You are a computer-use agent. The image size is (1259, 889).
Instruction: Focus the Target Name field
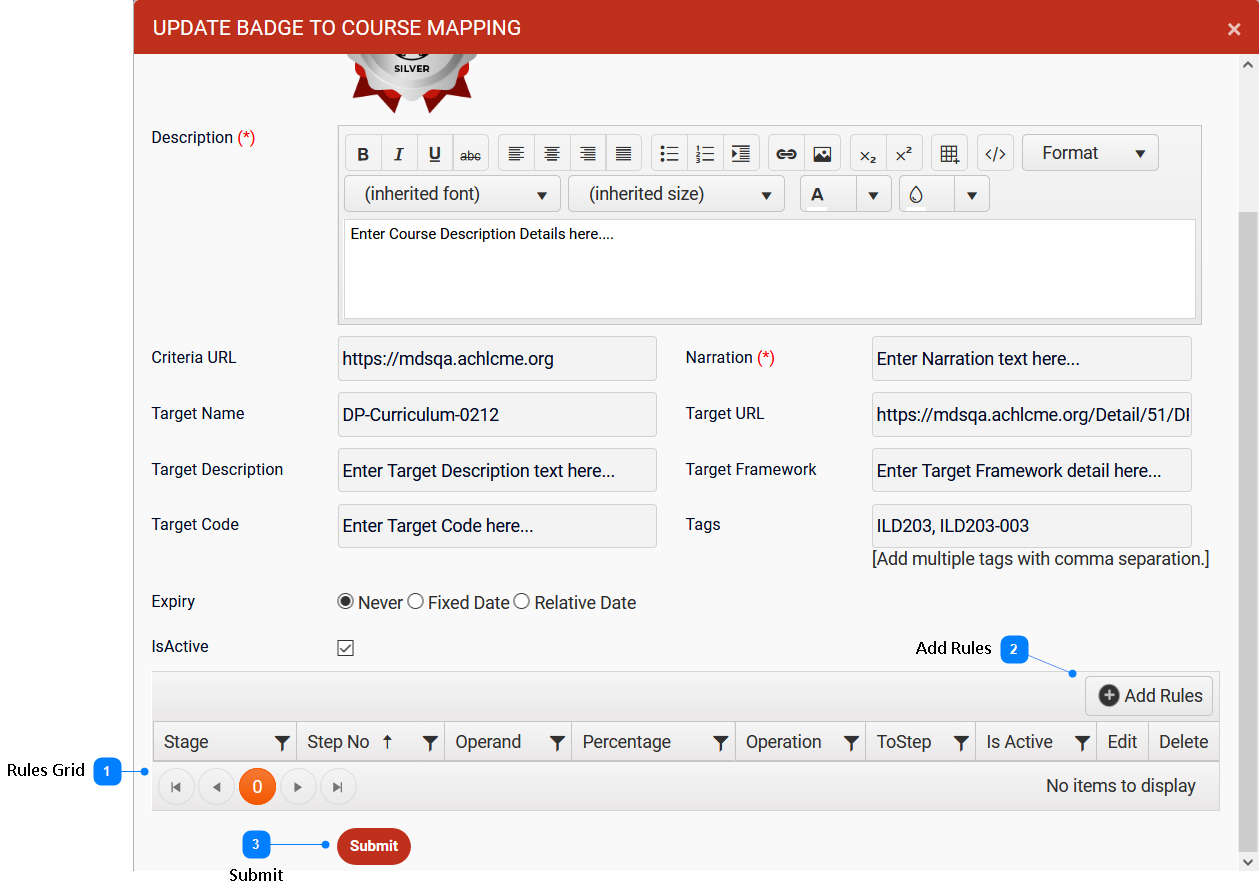point(497,414)
